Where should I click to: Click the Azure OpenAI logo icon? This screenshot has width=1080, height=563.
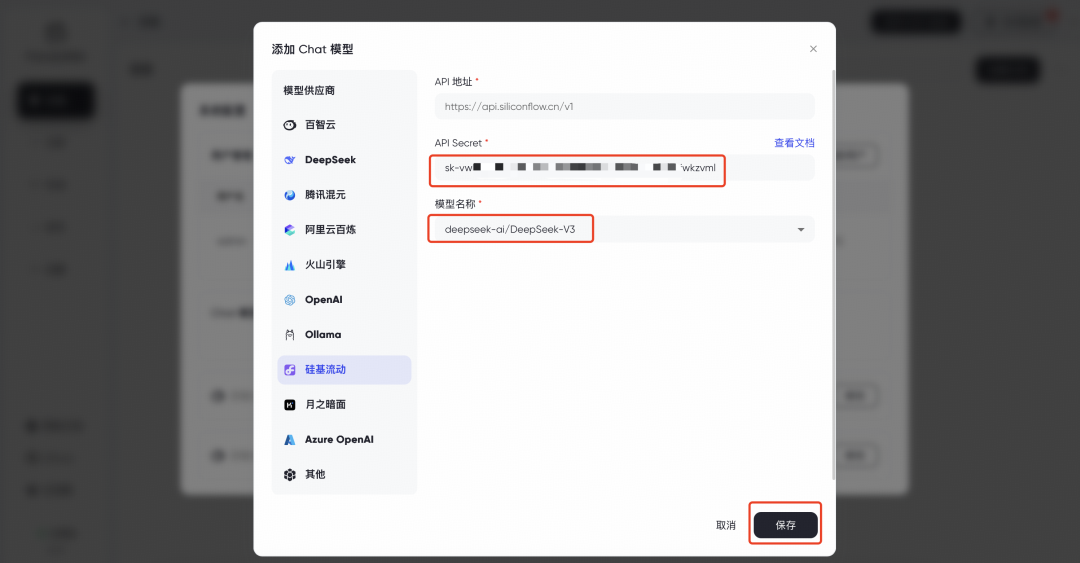(290, 440)
